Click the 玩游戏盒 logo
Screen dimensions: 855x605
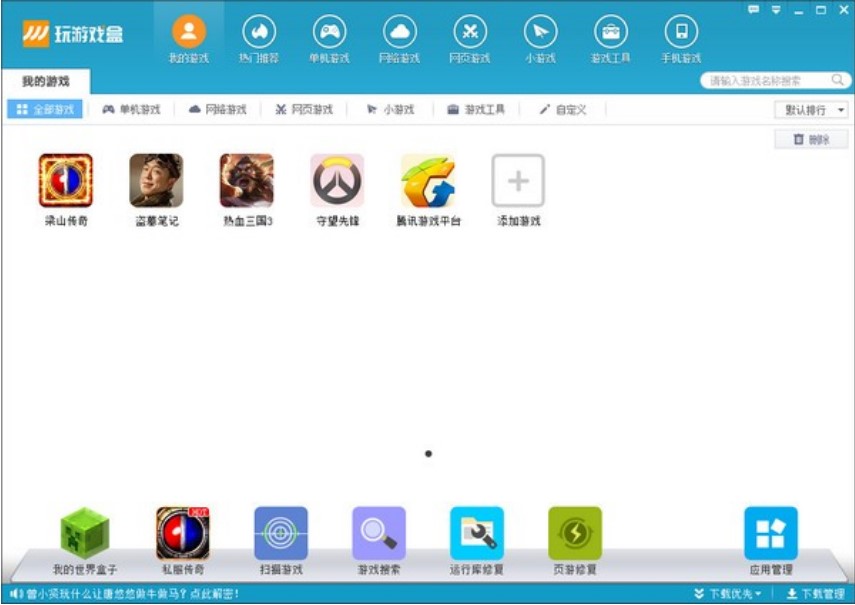[73, 34]
